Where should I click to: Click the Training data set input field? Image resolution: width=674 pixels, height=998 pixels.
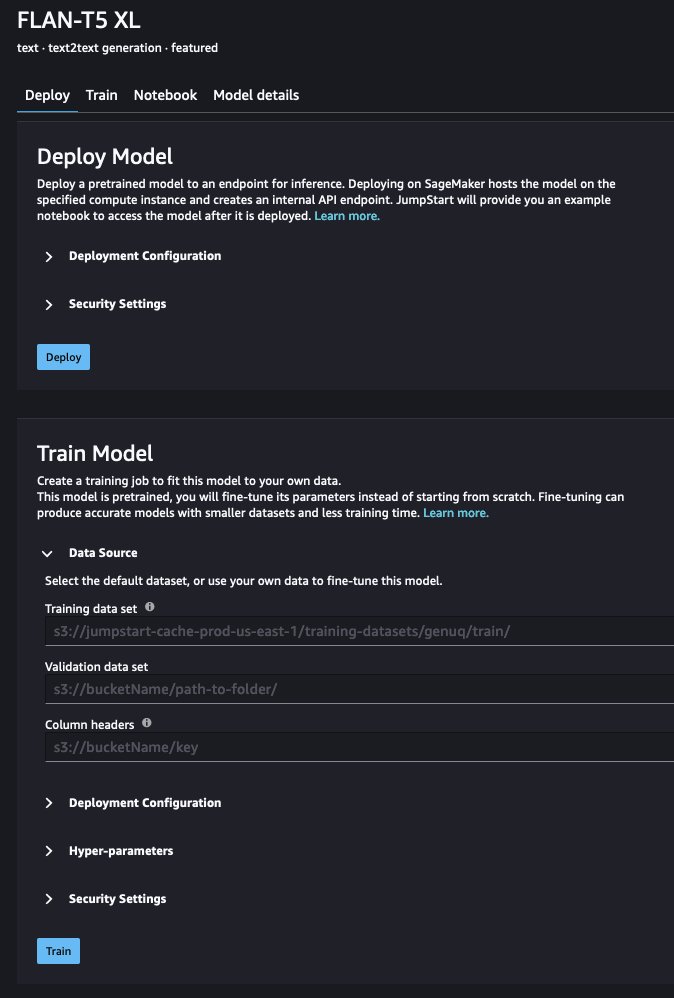(x=360, y=631)
